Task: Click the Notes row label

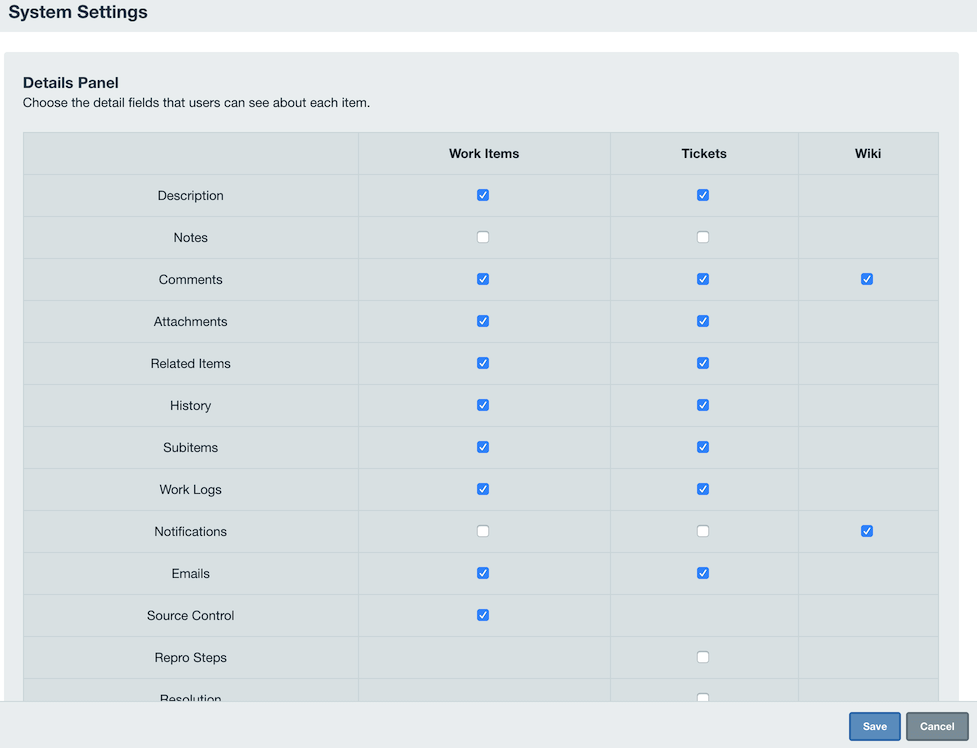Action: [191, 237]
